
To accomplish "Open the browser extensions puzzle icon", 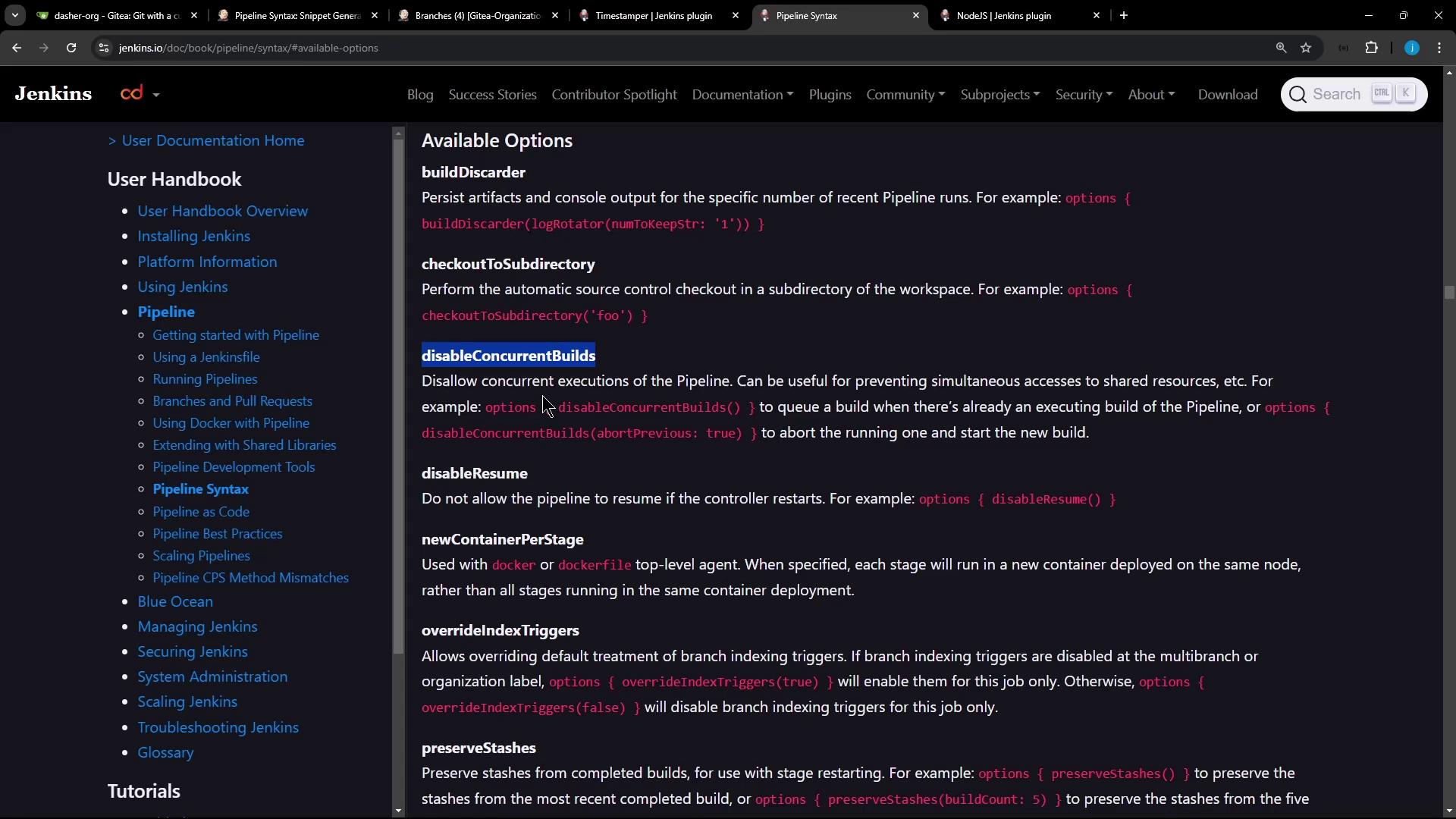I will (1371, 48).
